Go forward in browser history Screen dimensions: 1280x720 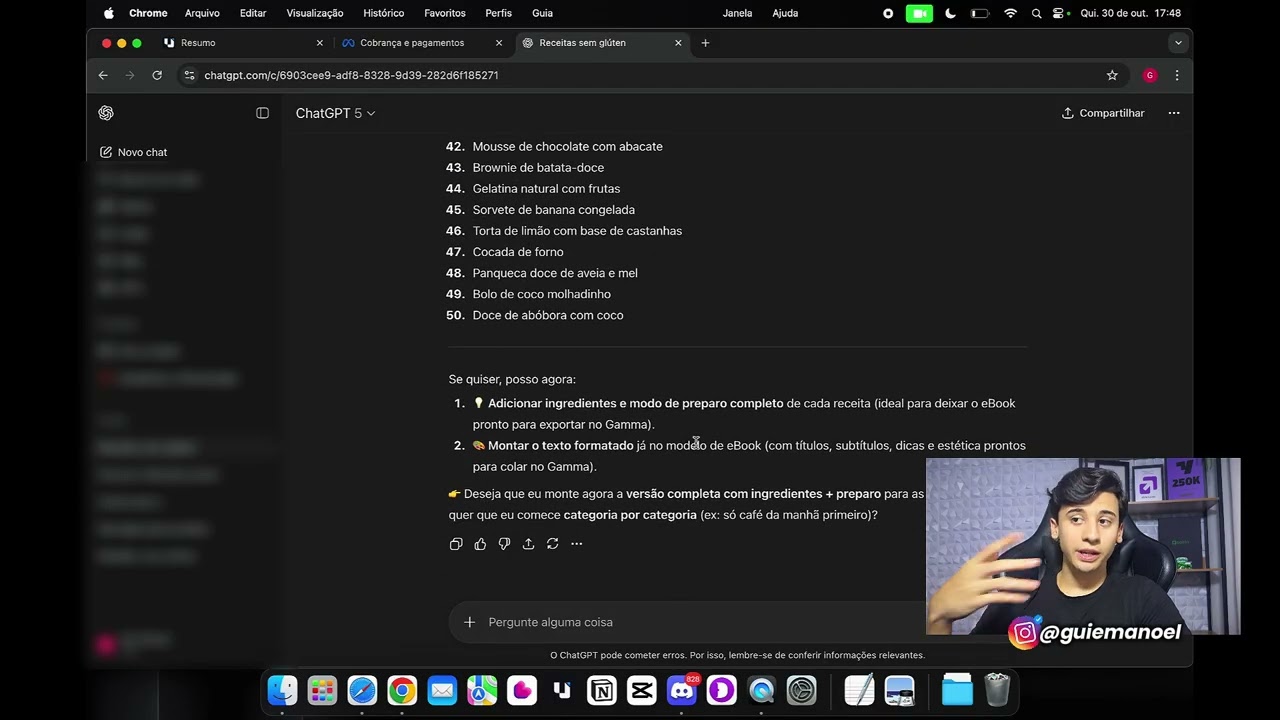click(x=130, y=75)
